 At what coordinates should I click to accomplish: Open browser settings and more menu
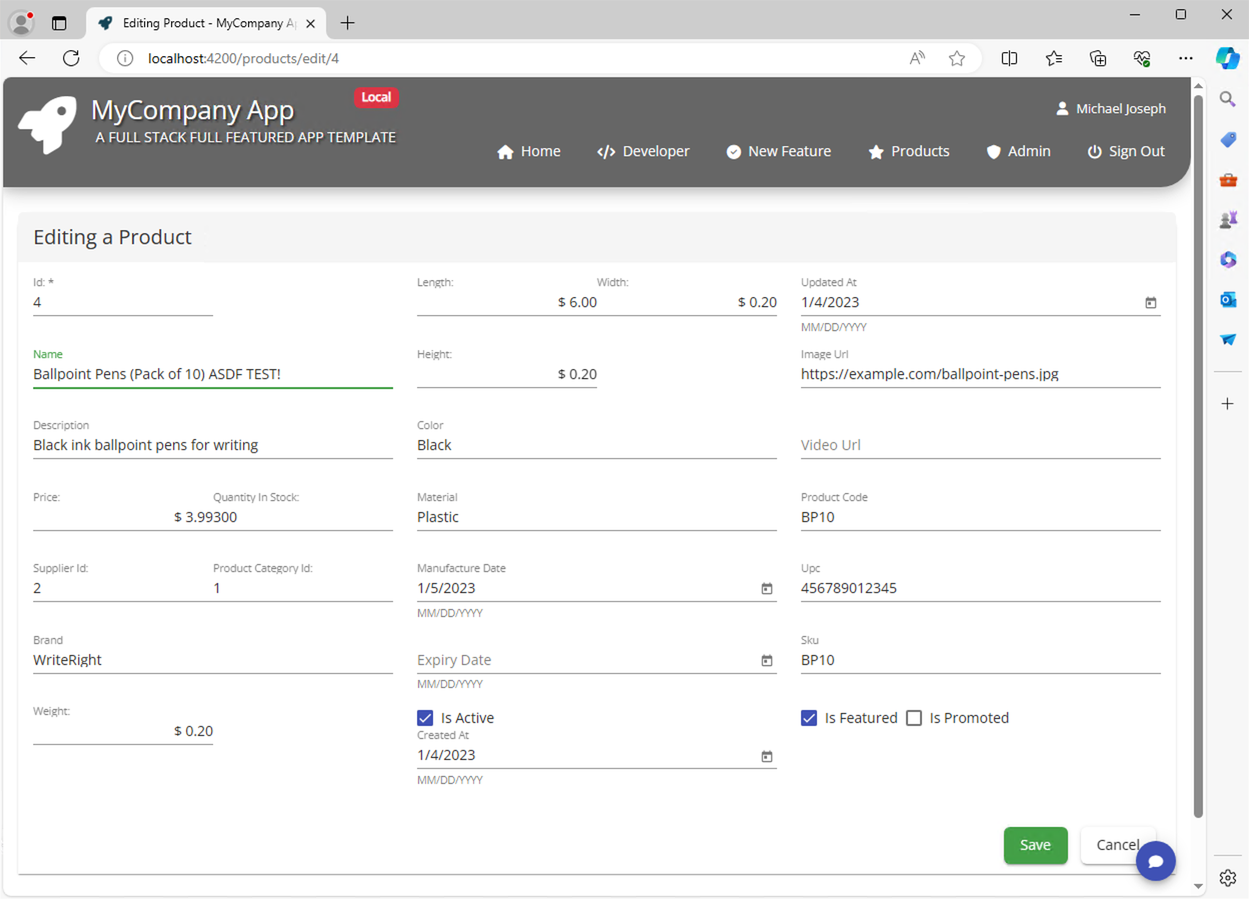(x=1186, y=58)
